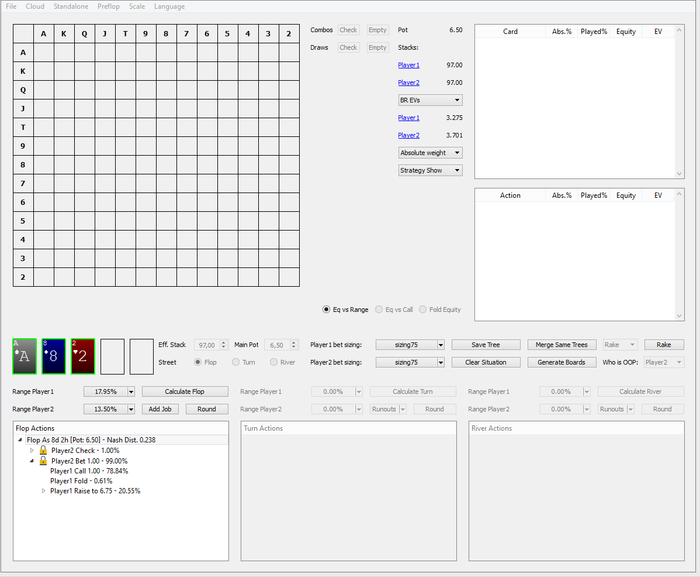Open the Absolute weight dropdown
This screenshot has height=577, width=700.
pyautogui.click(x=430, y=153)
